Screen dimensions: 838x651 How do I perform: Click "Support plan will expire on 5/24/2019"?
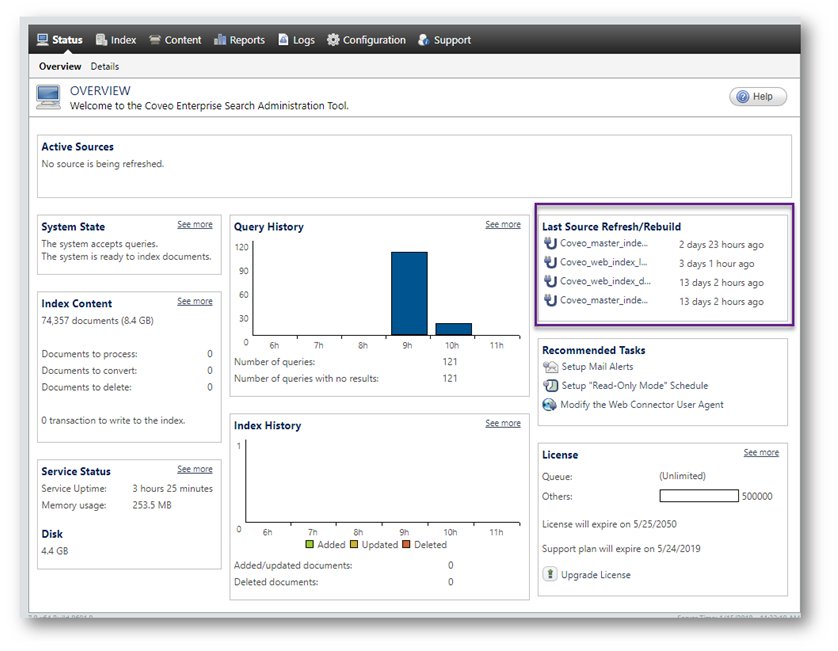pos(621,549)
